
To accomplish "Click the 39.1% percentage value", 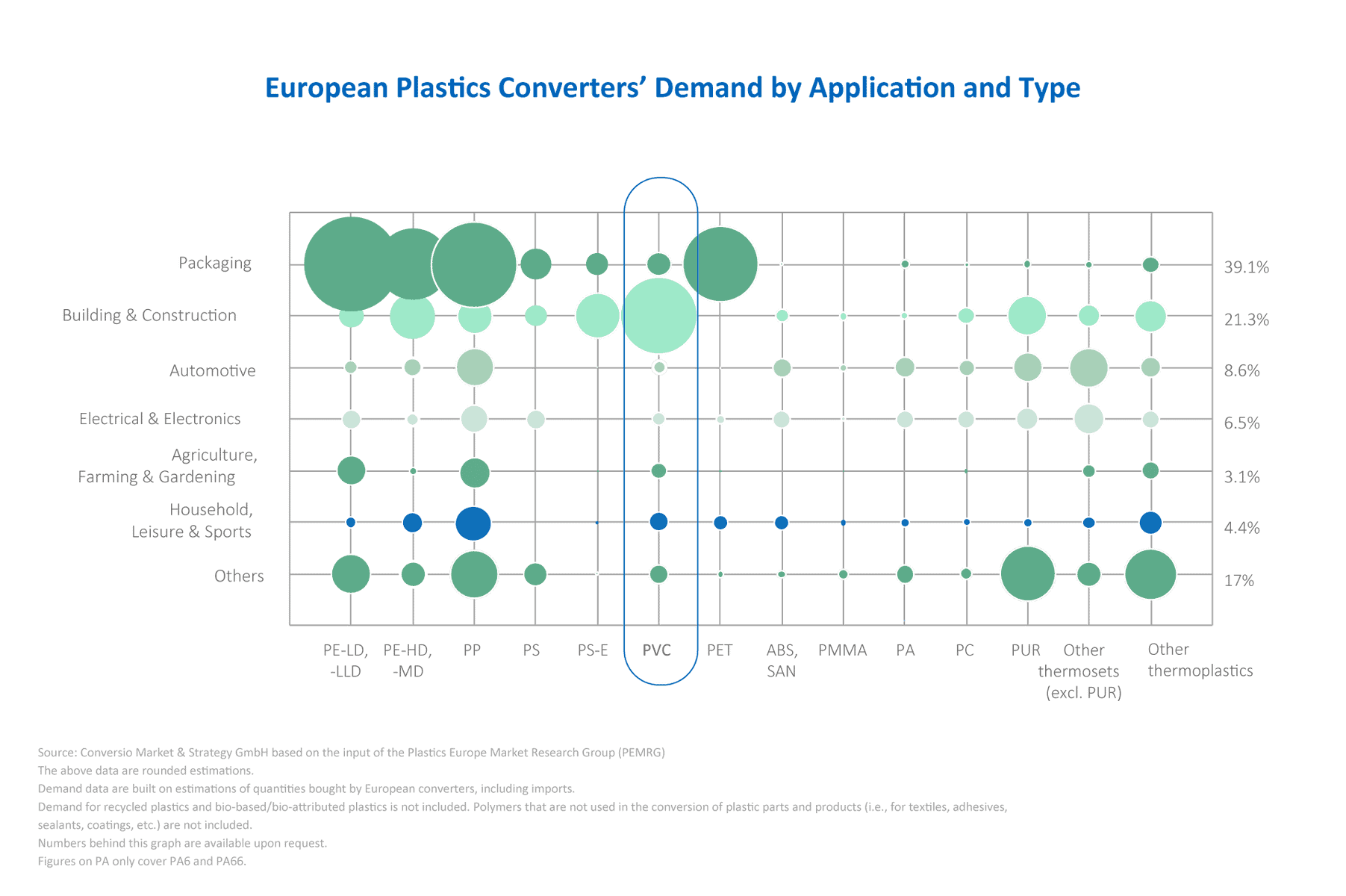I will (1246, 267).
